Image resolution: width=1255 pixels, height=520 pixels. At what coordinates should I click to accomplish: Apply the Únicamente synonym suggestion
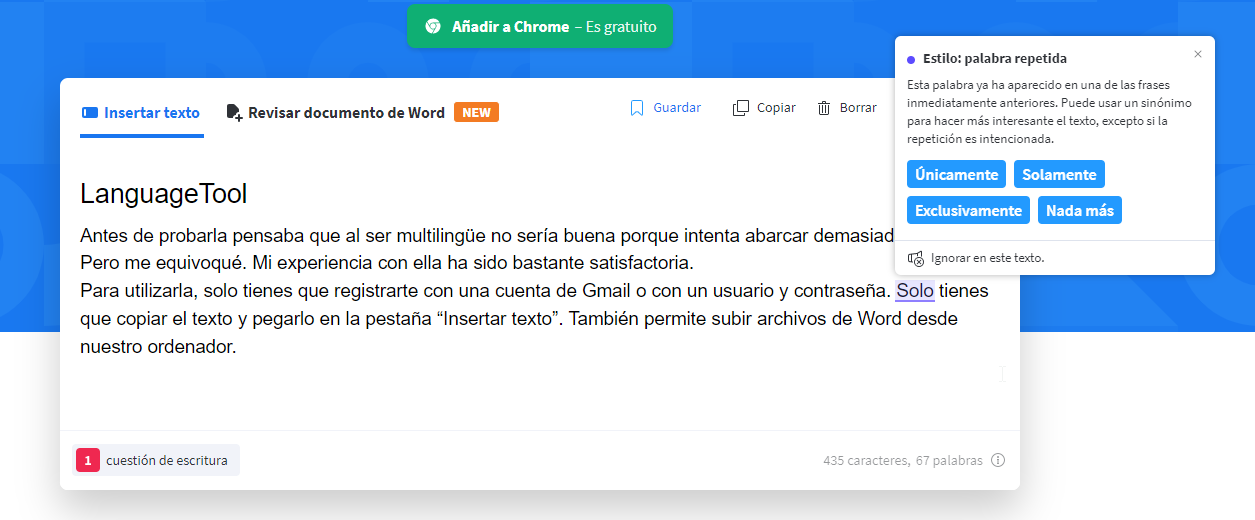(956, 174)
